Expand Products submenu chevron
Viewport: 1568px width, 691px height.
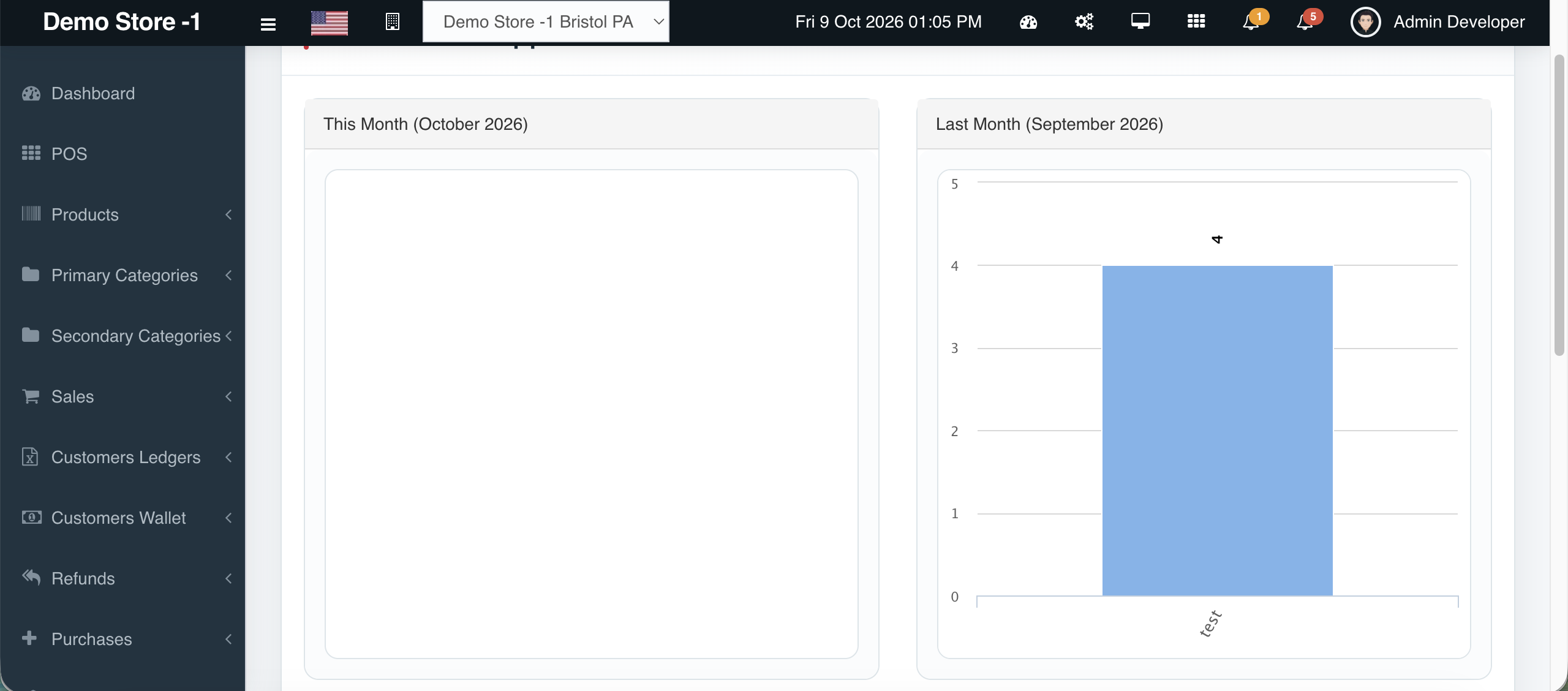pyautogui.click(x=228, y=214)
